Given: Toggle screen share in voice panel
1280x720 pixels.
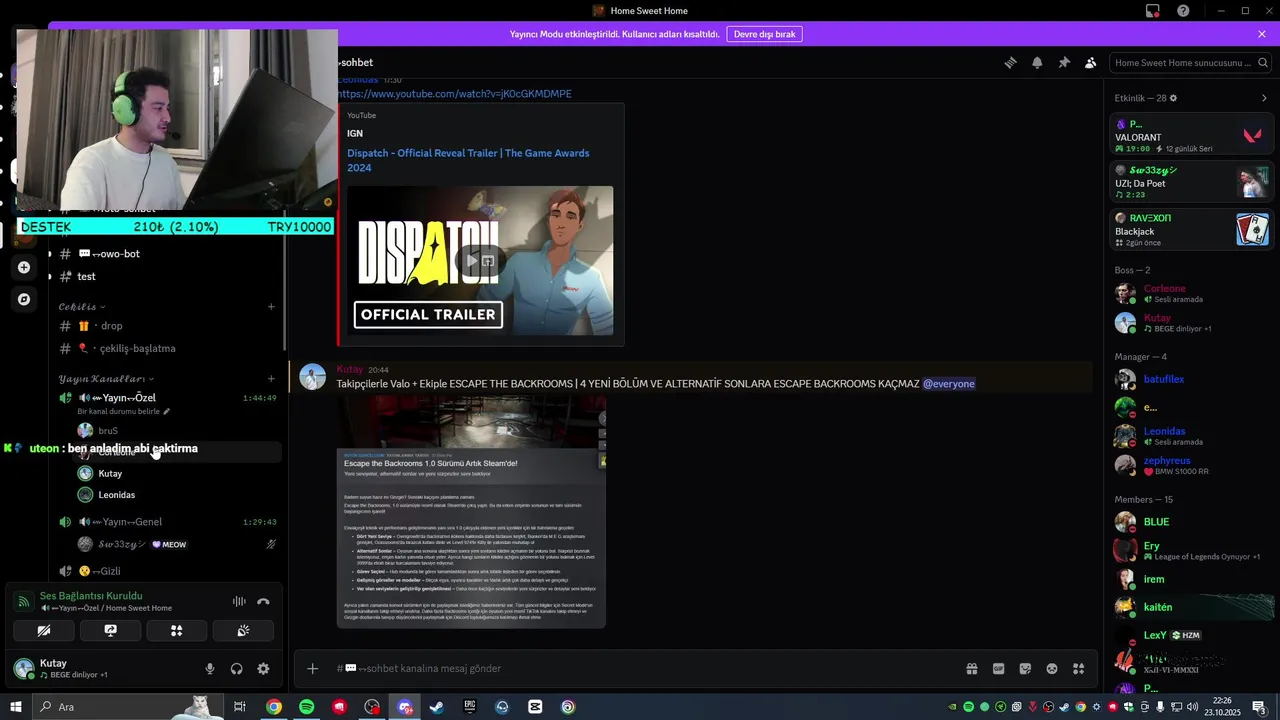Looking at the screenshot, I should [110, 631].
